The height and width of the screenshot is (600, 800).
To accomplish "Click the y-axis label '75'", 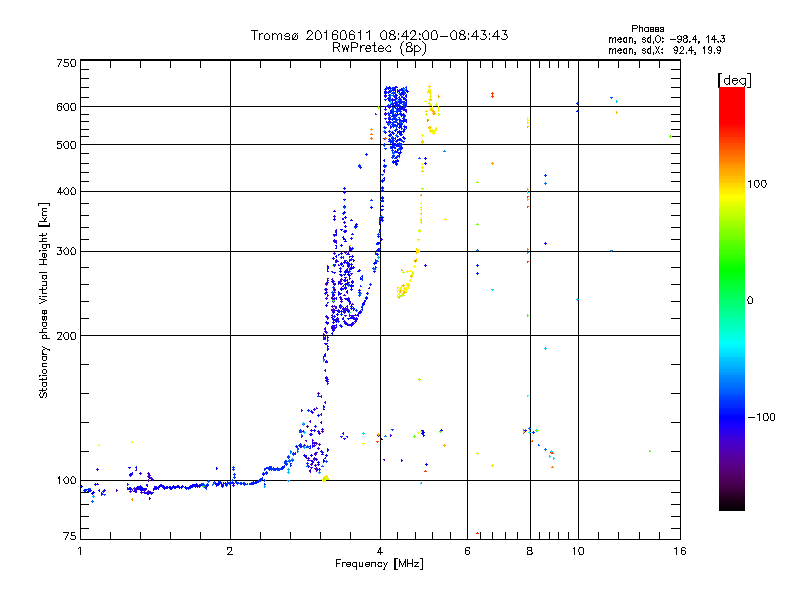I will [x=70, y=536].
